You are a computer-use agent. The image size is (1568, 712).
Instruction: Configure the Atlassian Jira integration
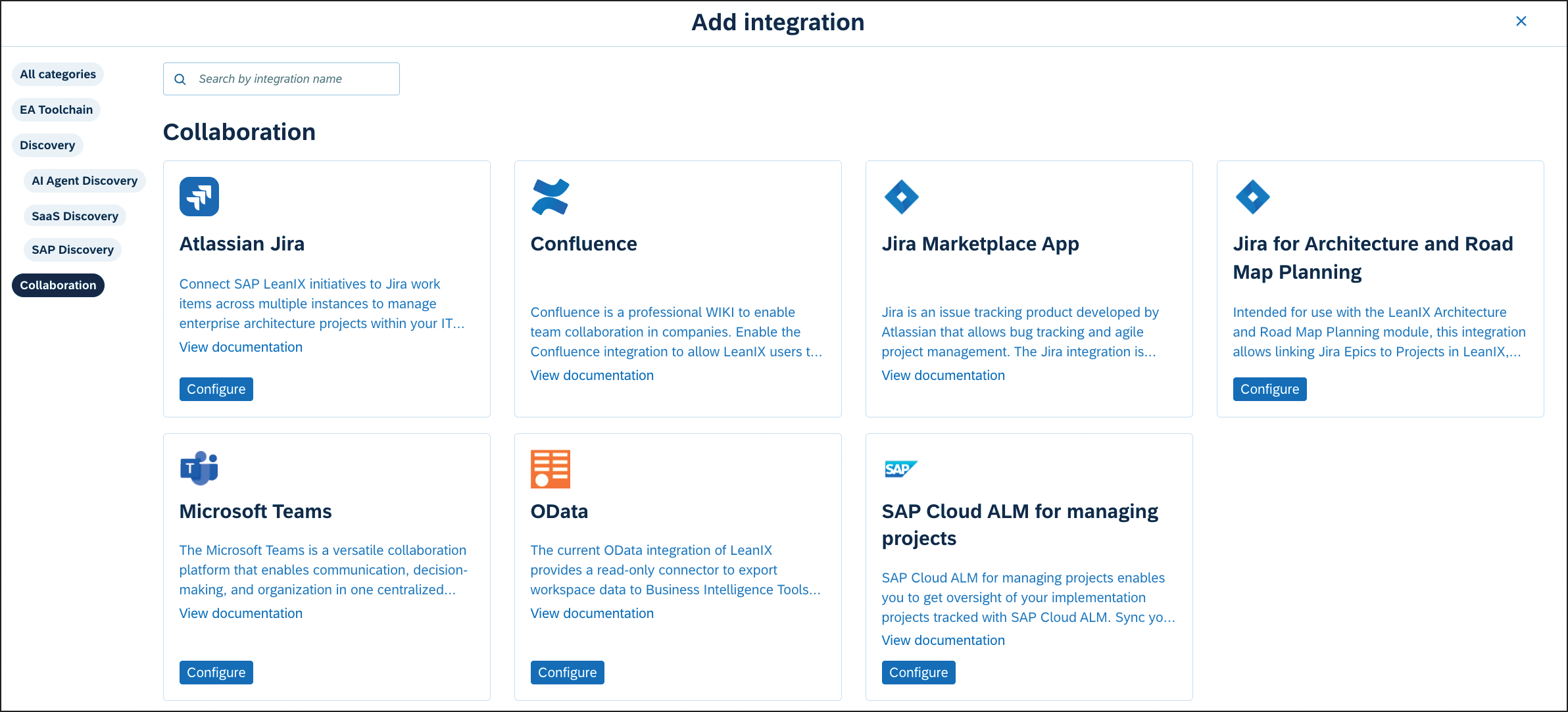[x=216, y=389]
